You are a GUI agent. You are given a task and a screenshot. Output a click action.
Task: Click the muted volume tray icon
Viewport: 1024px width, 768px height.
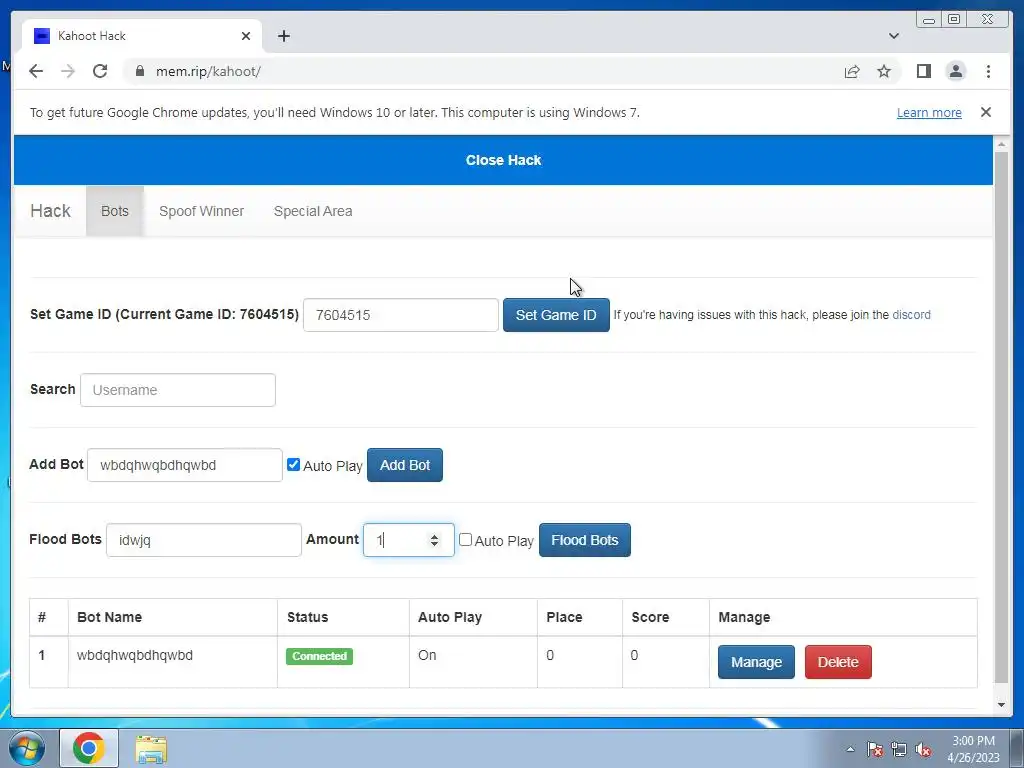[923, 749]
